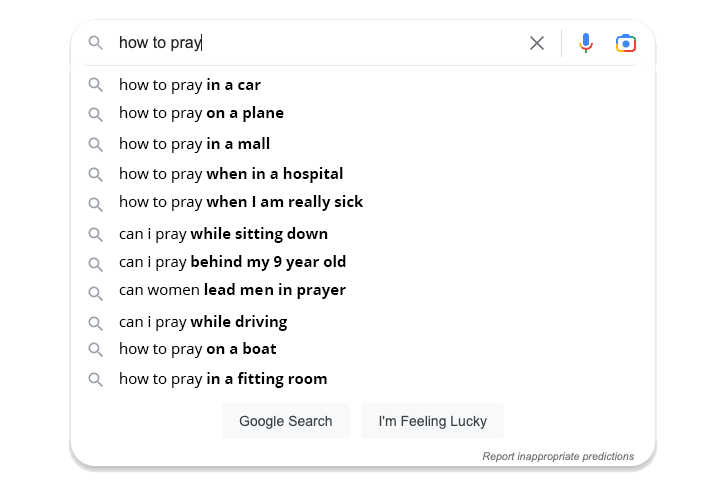Choose 'how to pray when in a hospital'
Viewport: 701px width, 486px height.
tap(231, 174)
